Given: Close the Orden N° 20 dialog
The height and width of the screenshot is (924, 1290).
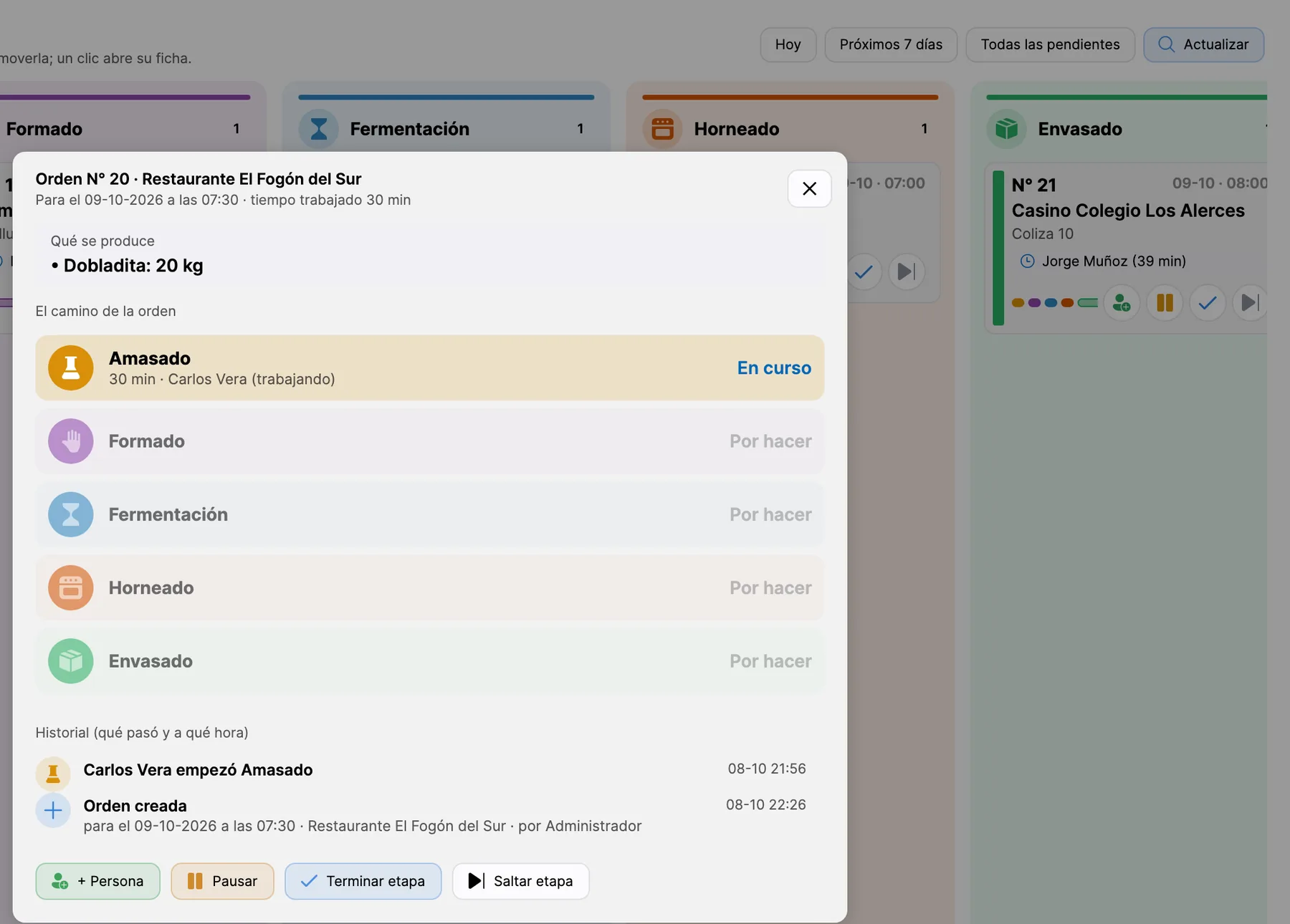Looking at the screenshot, I should pos(810,188).
